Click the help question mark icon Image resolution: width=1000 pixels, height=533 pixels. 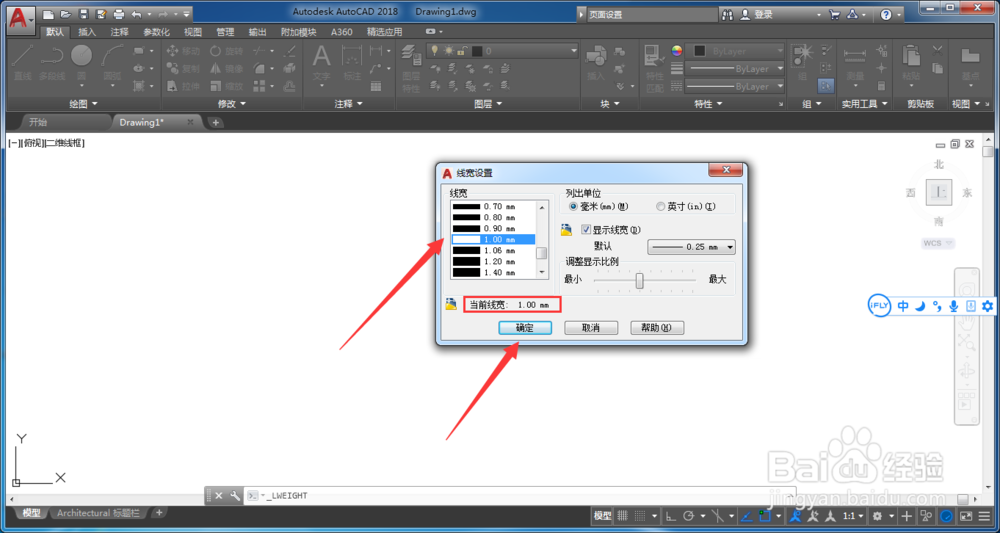886,15
